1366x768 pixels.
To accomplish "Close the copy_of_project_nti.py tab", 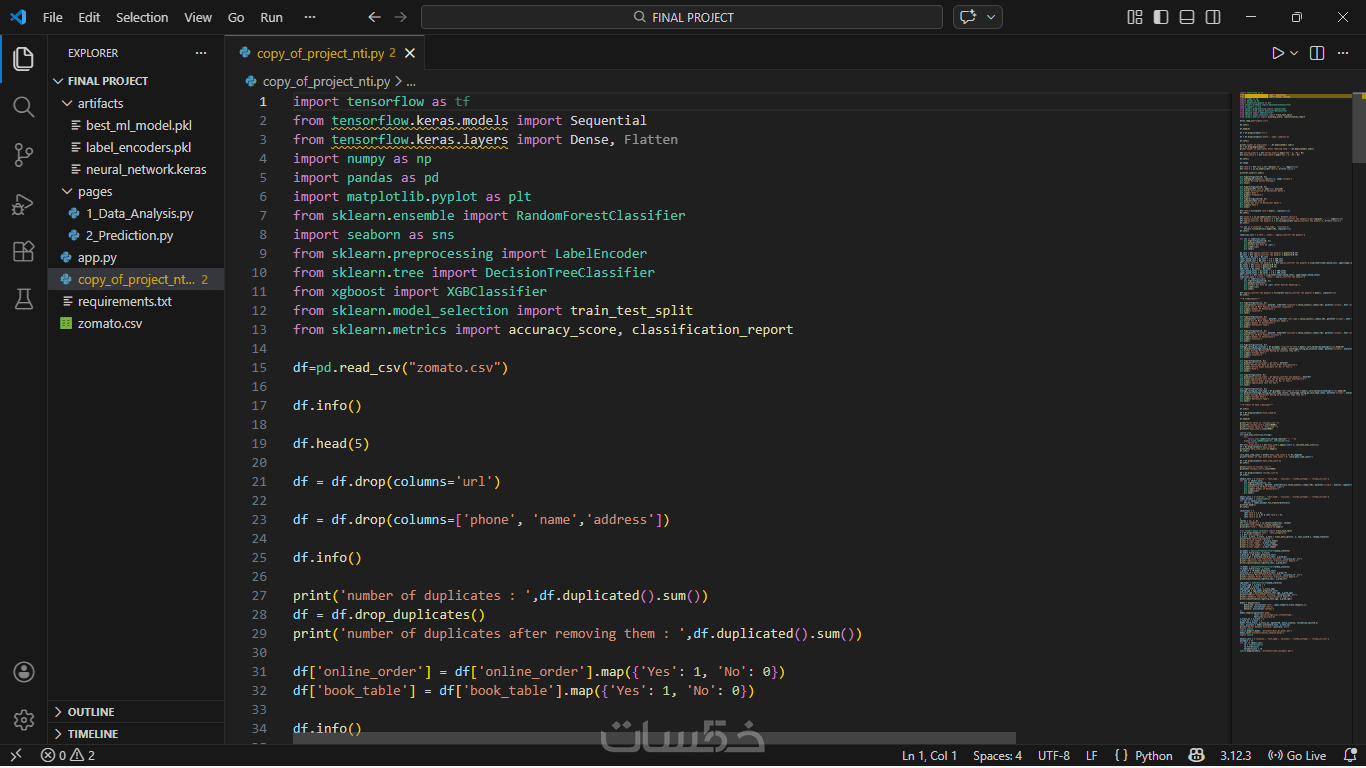I will coord(408,53).
